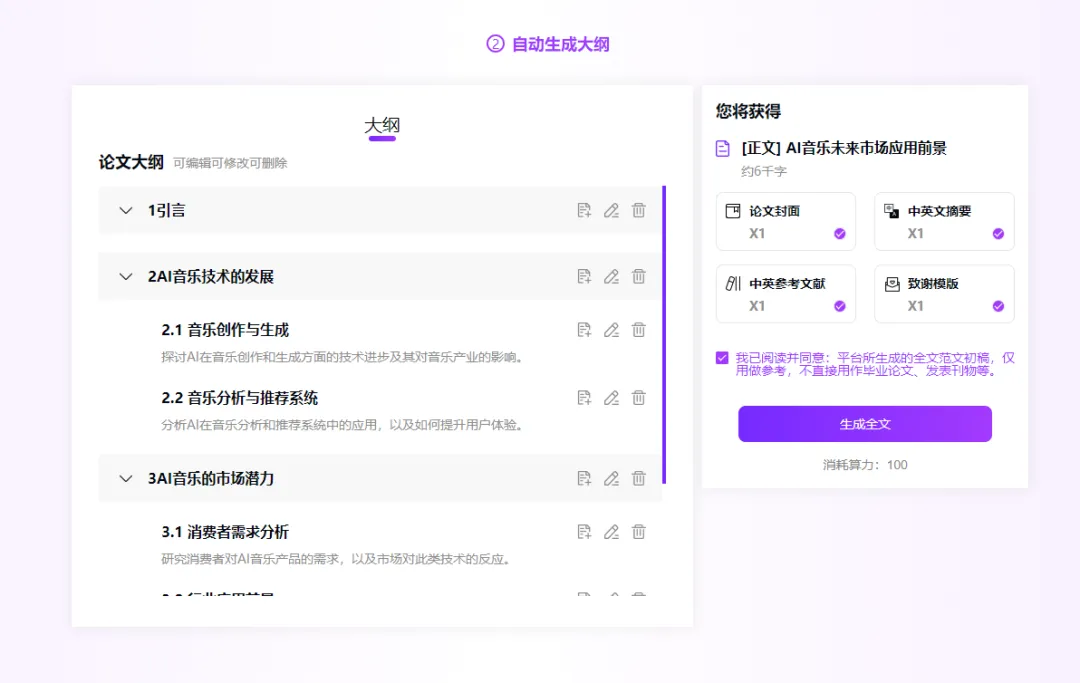Add an item after 2.1 音乐创作与生成

(x=584, y=330)
